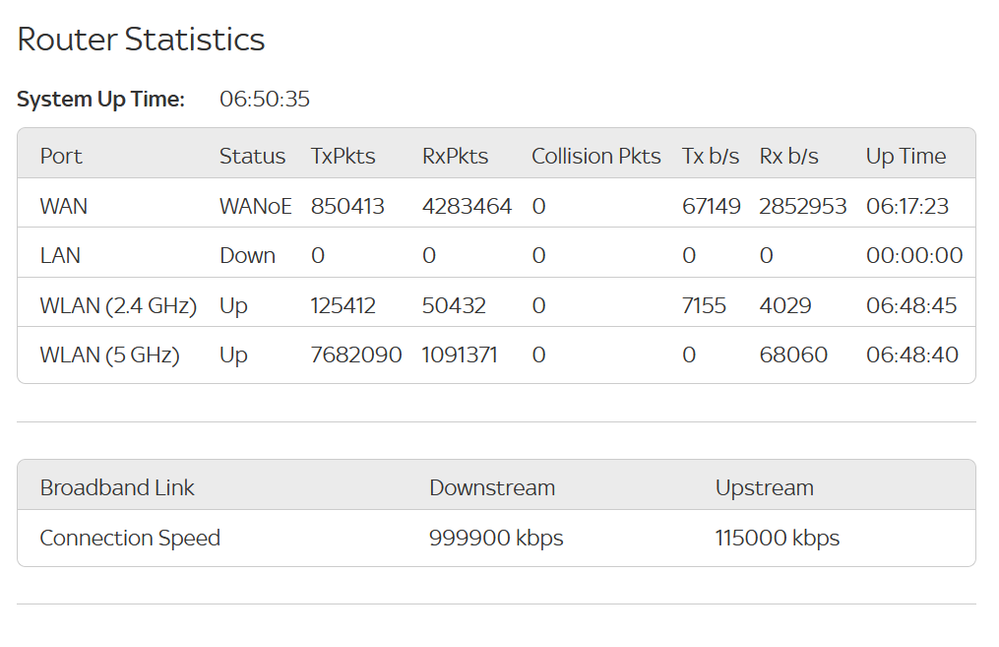Viewport: 999px width, 647px height.
Task: Click the Router Statistics heading
Action: (x=141, y=39)
